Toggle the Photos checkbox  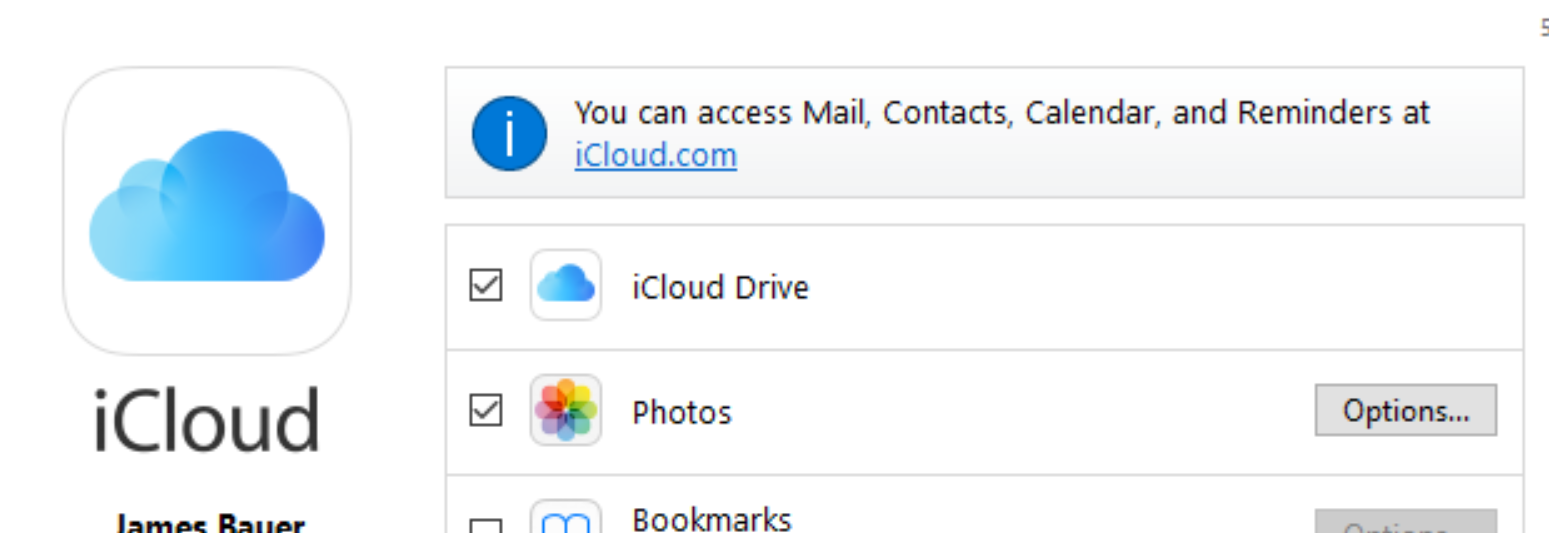coord(486,410)
